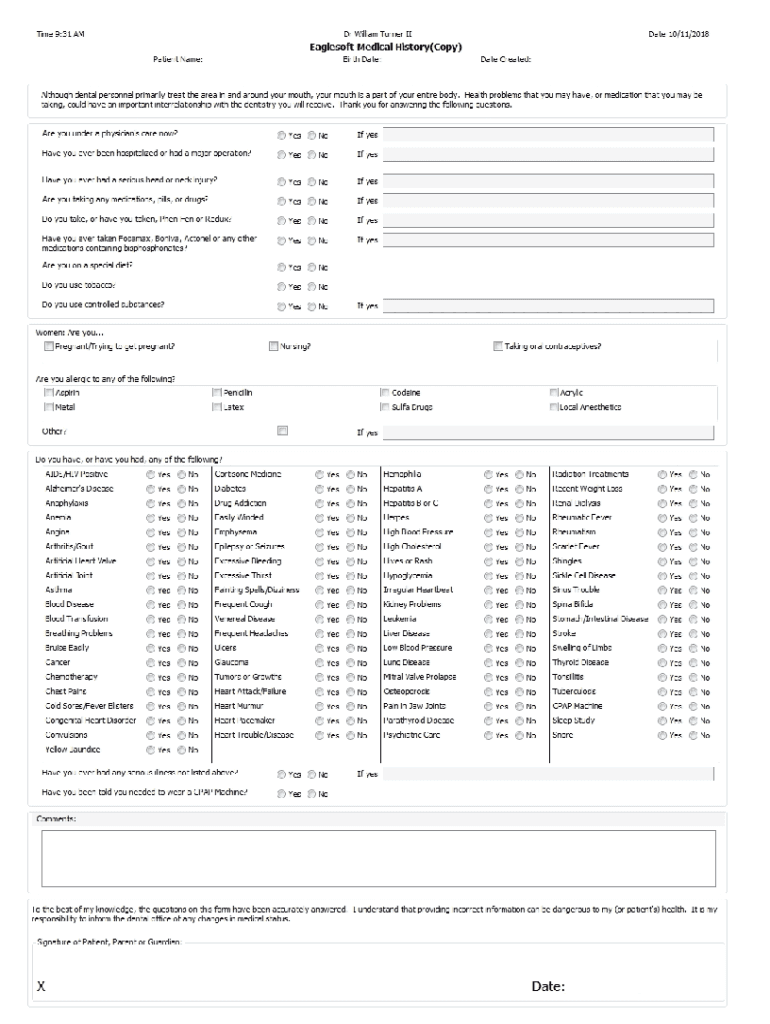Click inside the Comments text box
This screenshot has width=770, height=1024.
(x=378, y=858)
